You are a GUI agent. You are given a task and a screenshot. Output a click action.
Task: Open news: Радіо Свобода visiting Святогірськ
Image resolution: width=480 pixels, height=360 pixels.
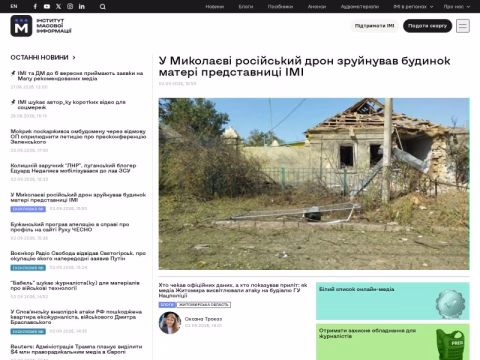[x=78, y=256]
